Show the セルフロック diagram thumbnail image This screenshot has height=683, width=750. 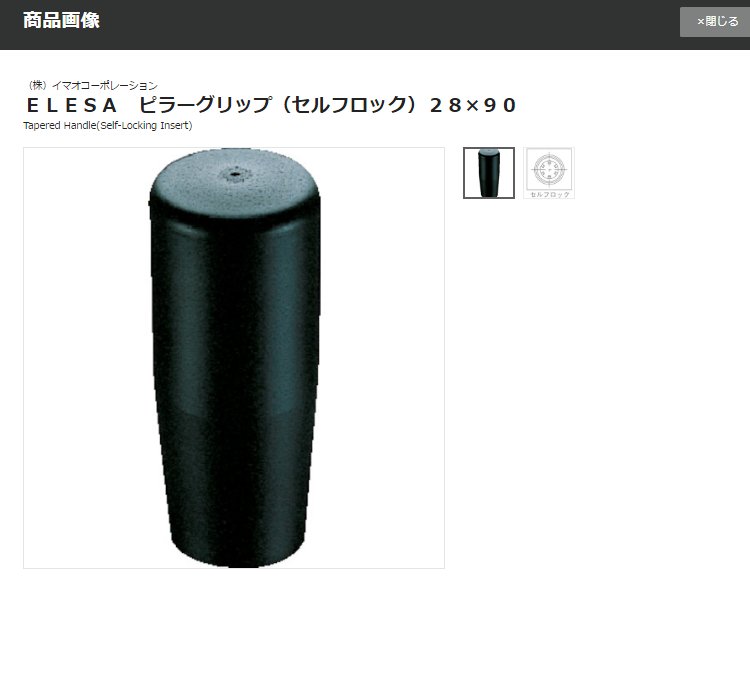coord(549,173)
